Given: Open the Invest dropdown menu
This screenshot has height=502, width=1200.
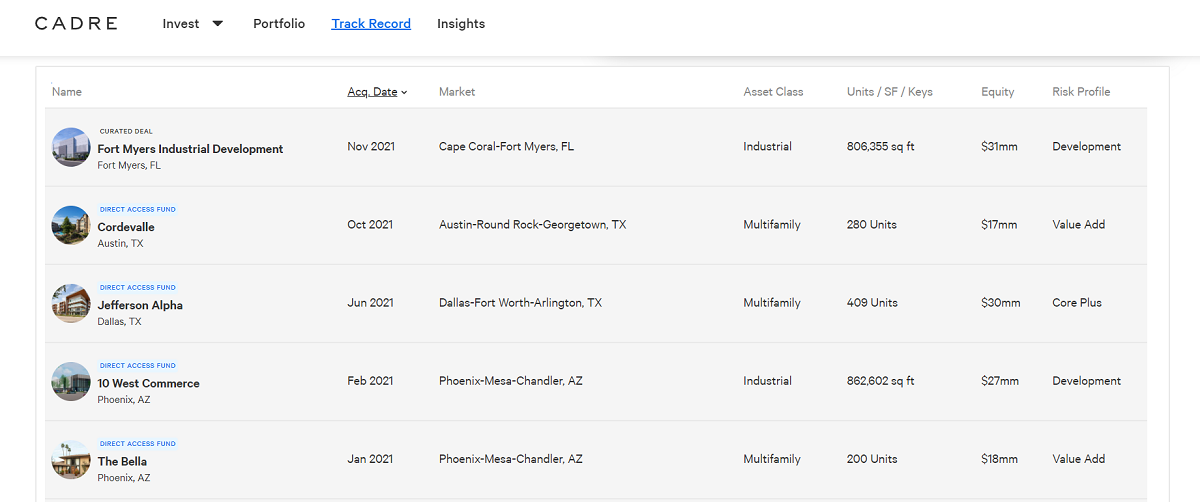Looking at the screenshot, I should point(193,23).
